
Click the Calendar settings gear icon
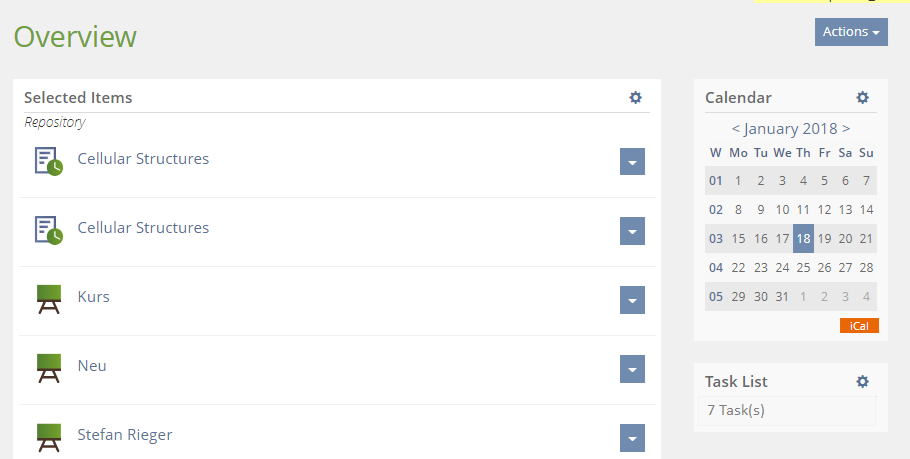[x=863, y=97]
